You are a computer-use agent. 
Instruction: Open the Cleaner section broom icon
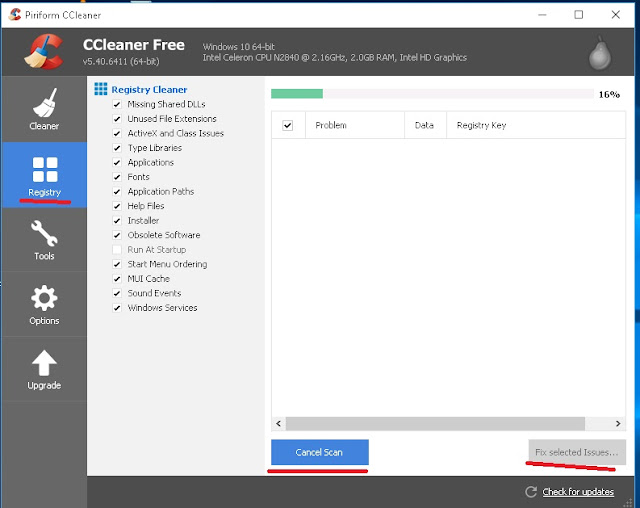click(44, 102)
